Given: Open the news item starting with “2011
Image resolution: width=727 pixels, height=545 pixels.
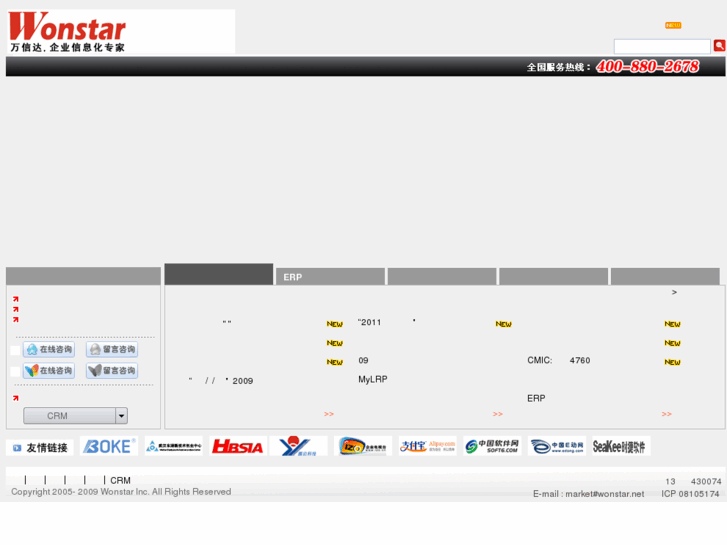Looking at the screenshot, I should coord(387,322).
